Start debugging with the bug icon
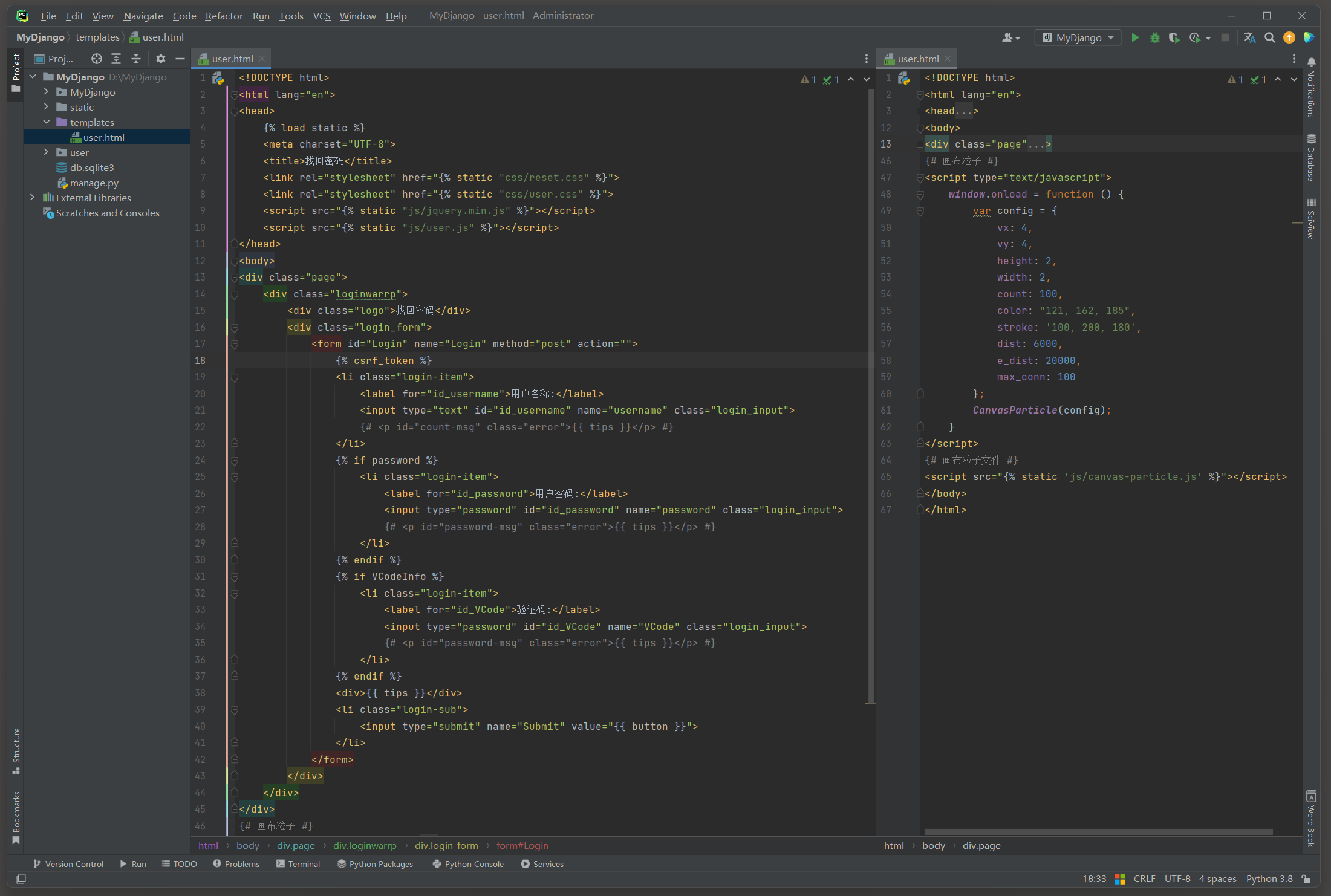The image size is (1331, 896). [1154, 37]
